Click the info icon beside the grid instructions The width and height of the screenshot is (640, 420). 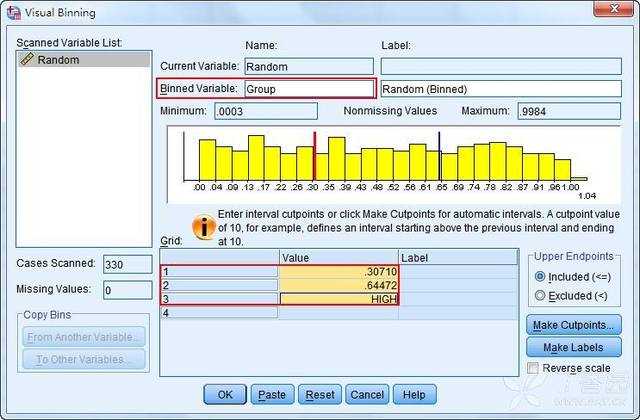[x=203, y=226]
